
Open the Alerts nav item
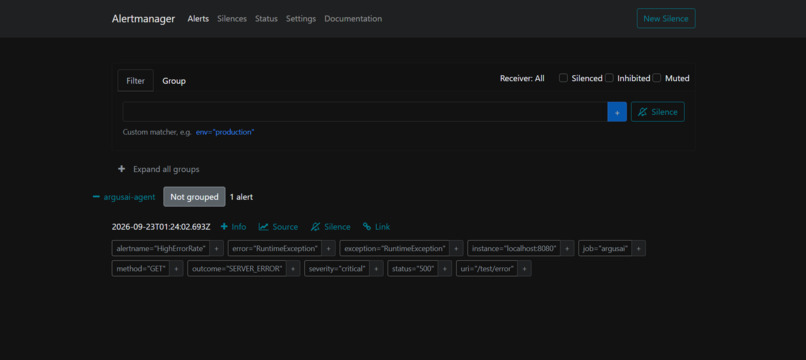click(x=198, y=19)
